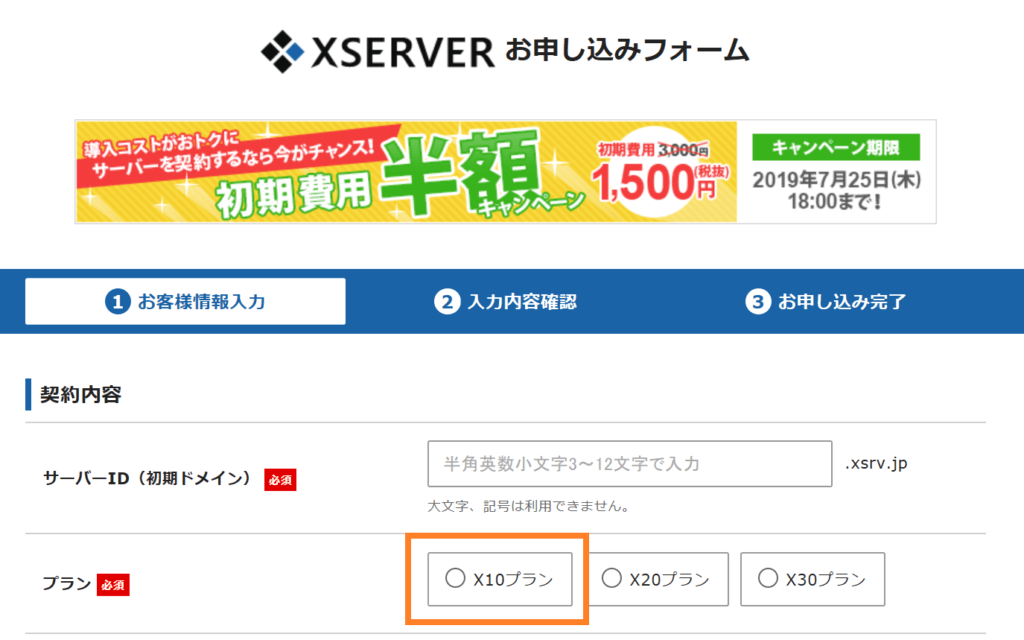Select step 1 お客様情報入力 tab
1024x640 pixels.
tap(185, 301)
